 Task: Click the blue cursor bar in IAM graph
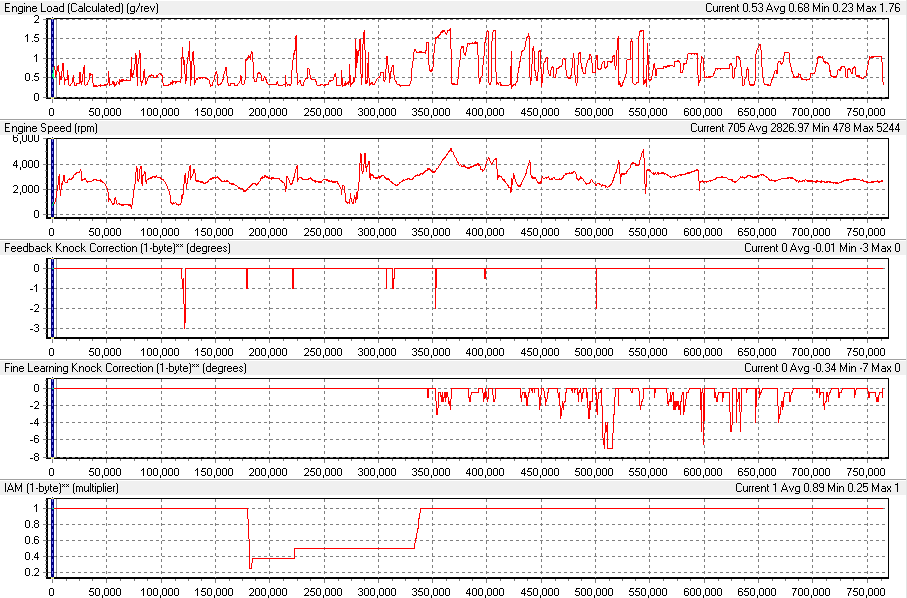[51, 538]
